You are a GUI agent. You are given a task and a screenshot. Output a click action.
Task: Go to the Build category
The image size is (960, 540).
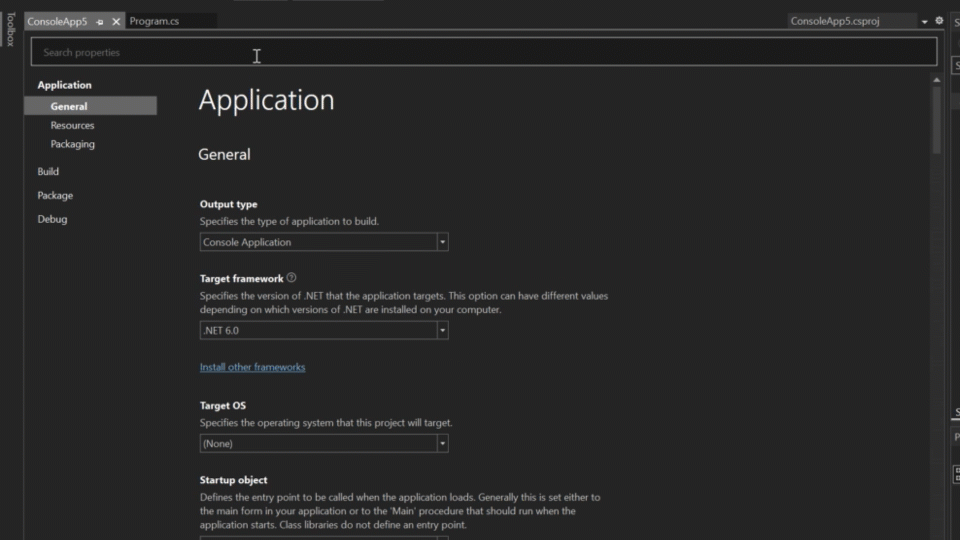coord(48,171)
